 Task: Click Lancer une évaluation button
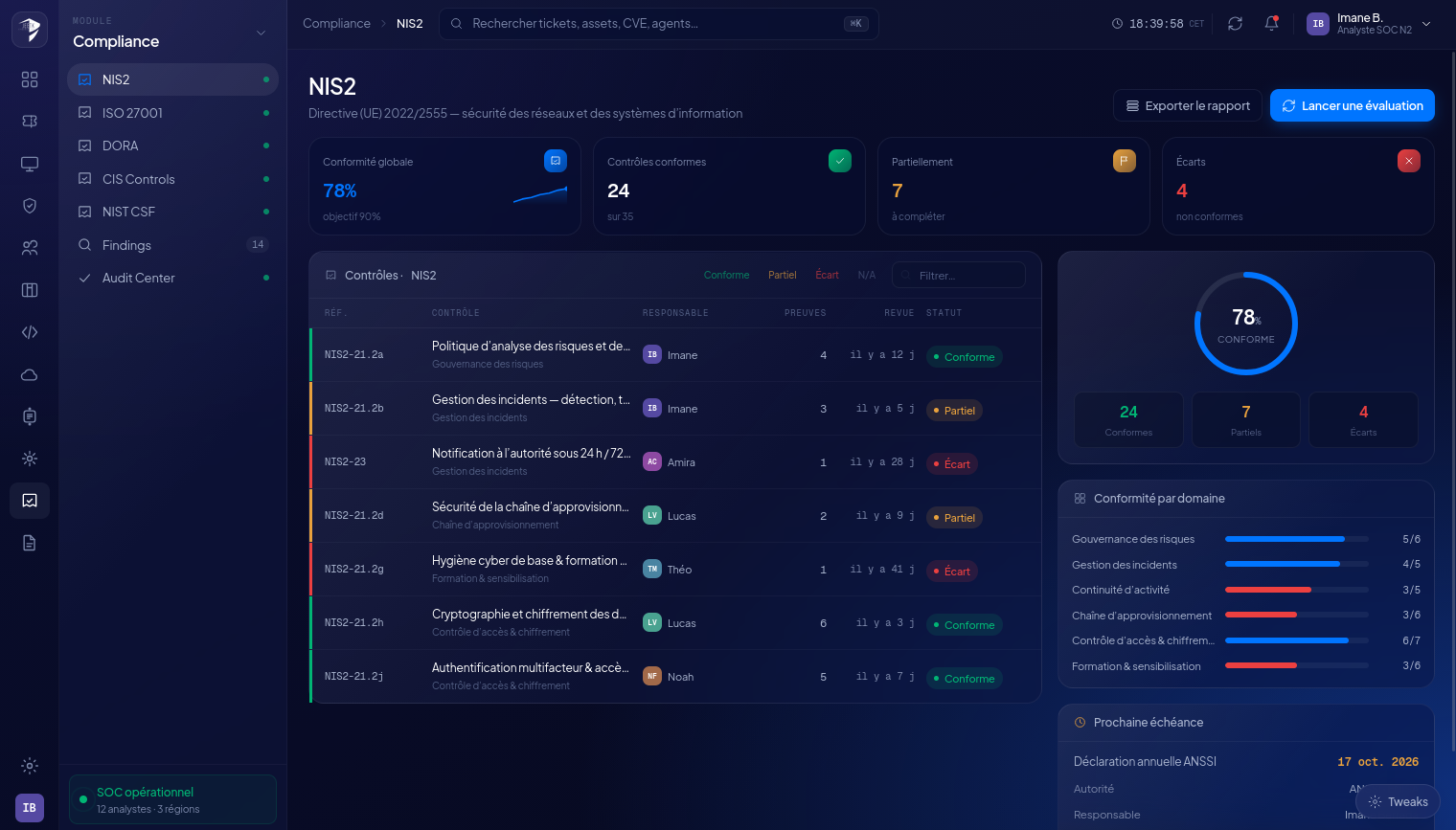coord(1353,105)
